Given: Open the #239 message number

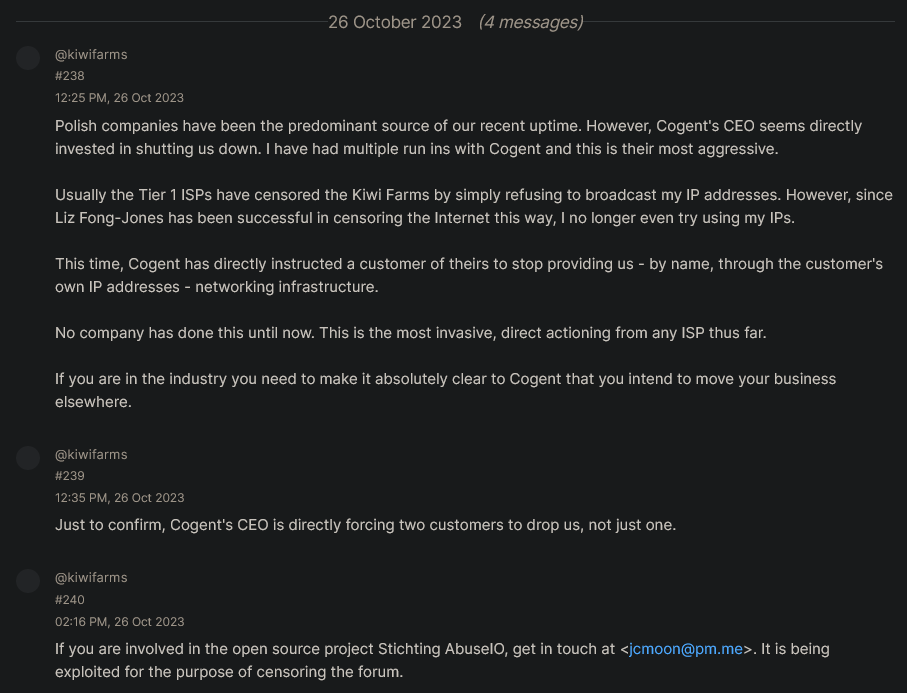Looking at the screenshot, I should coord(69,476).
